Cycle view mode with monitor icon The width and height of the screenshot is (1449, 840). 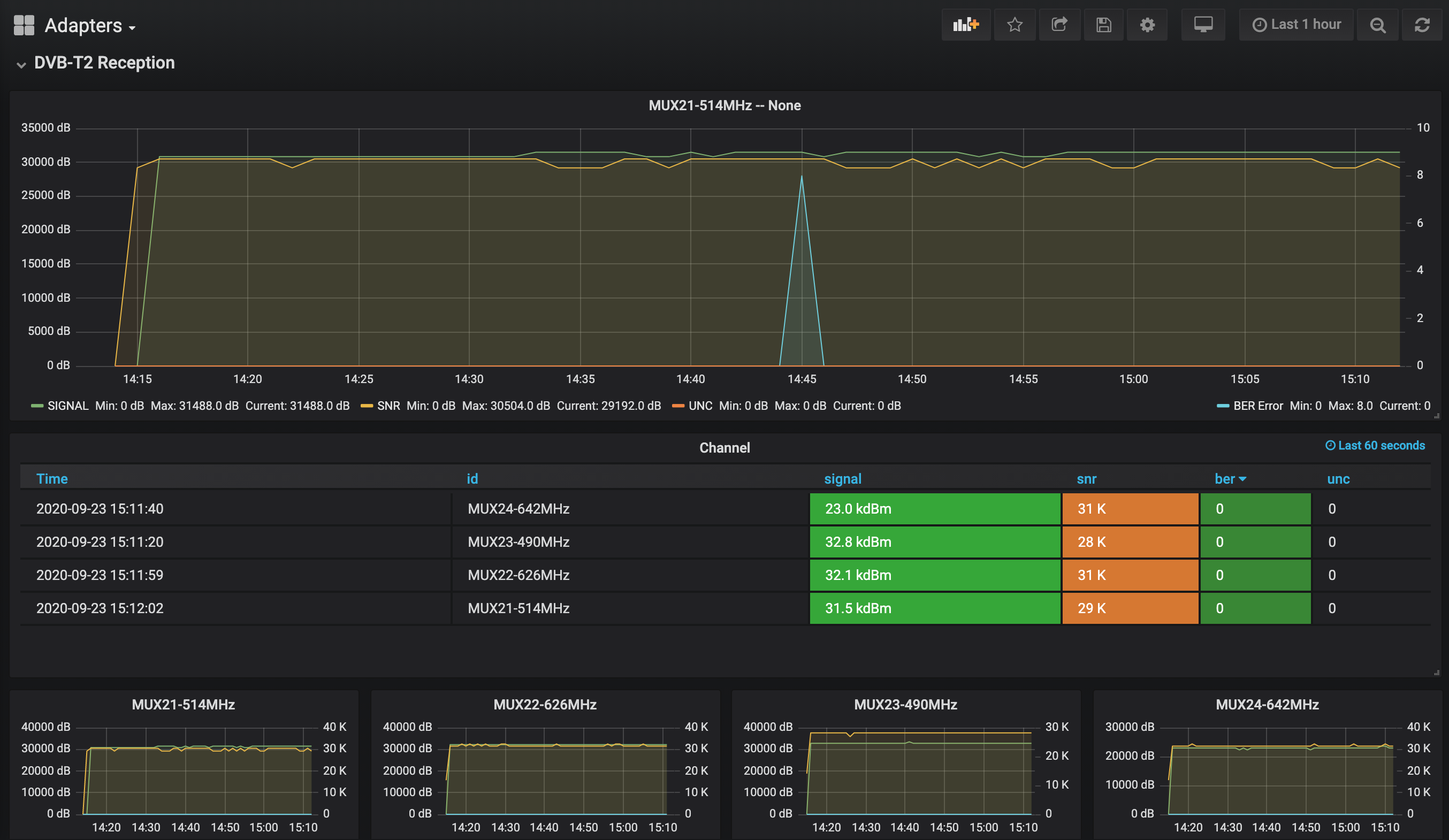click(x=1203, y=25)
